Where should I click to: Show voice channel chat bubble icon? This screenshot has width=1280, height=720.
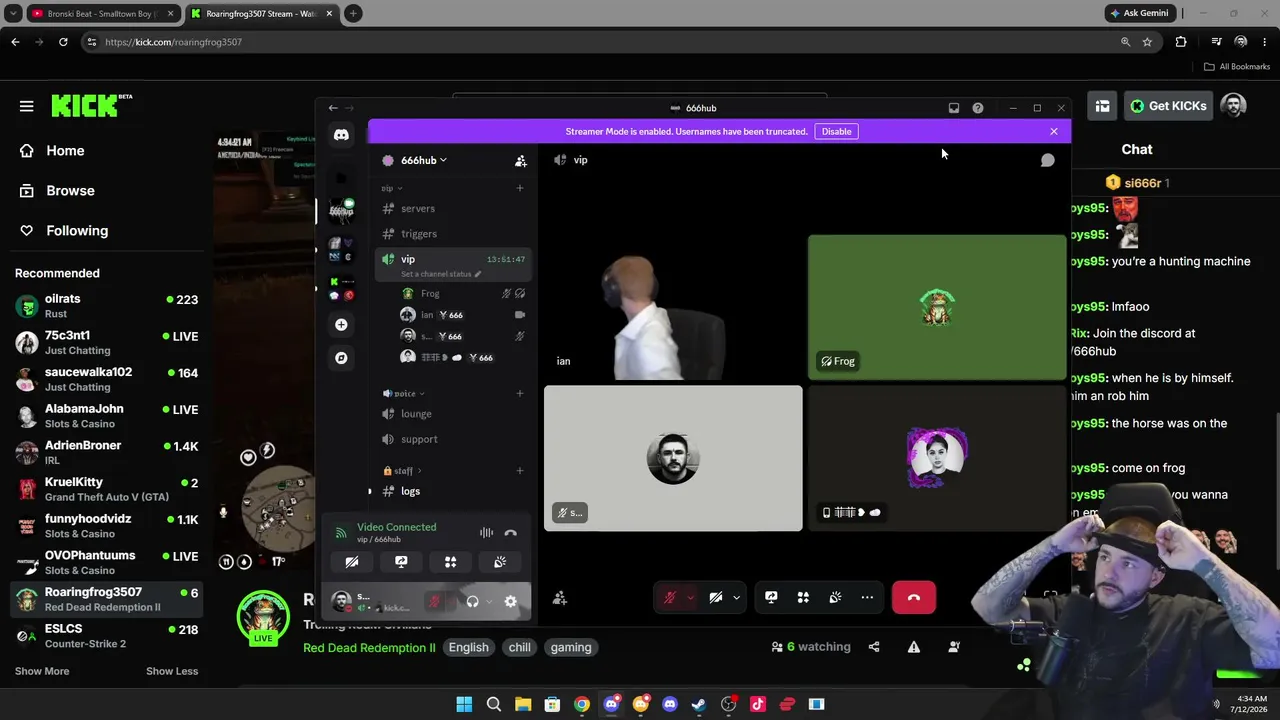(1047, 160)
